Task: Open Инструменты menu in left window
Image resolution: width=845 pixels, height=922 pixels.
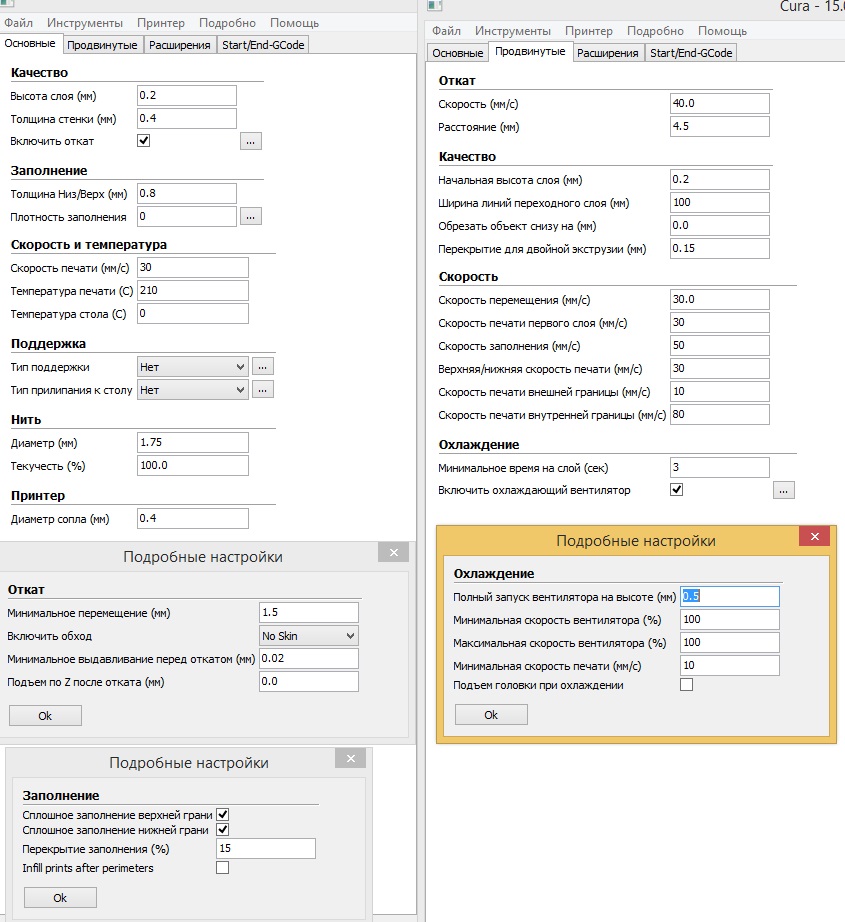Action: coord(85,23)
